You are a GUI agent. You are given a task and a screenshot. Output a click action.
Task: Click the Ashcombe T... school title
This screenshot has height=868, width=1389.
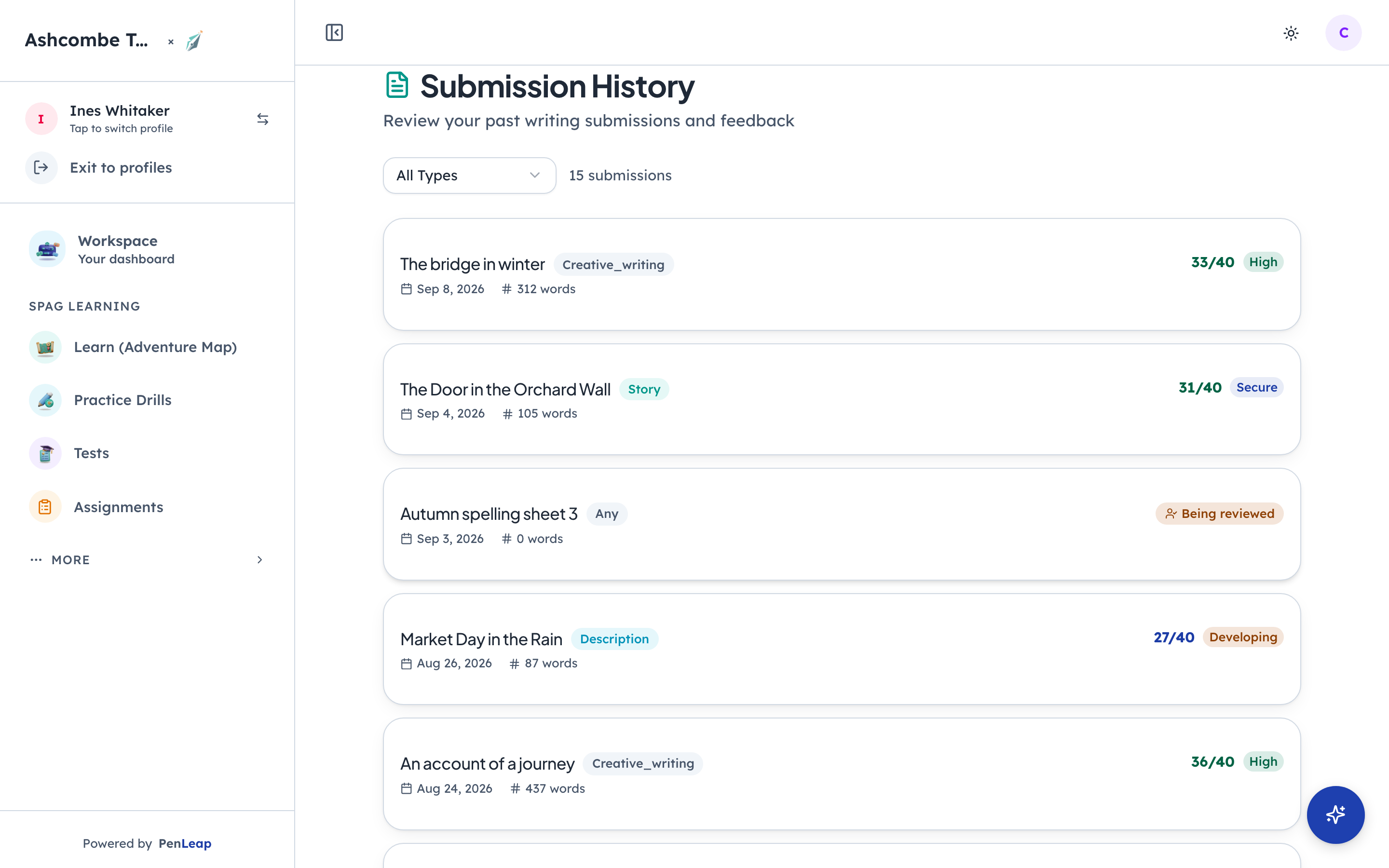click(x=86, y=40)
